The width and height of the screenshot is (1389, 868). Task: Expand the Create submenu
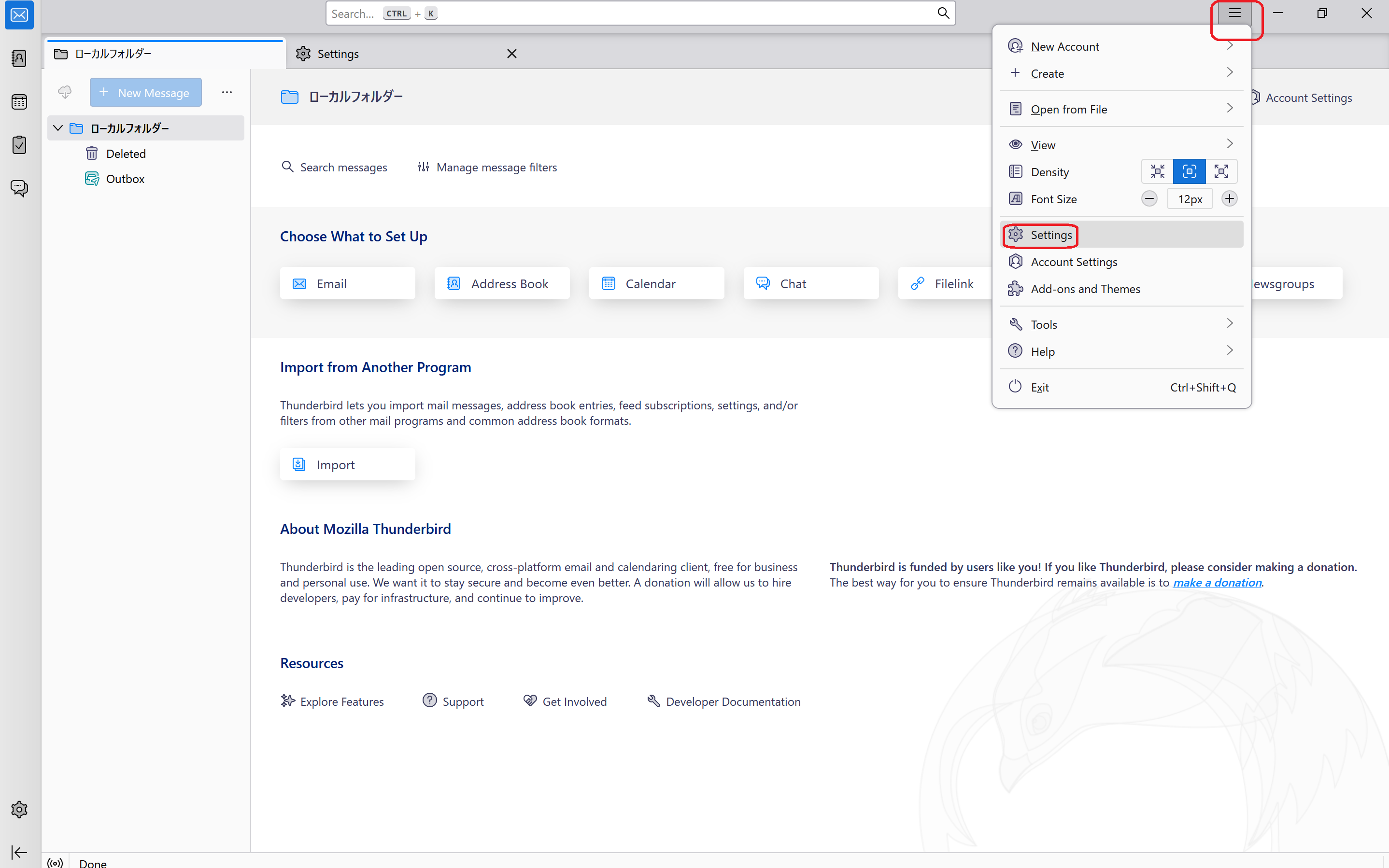pos(1121,73)
